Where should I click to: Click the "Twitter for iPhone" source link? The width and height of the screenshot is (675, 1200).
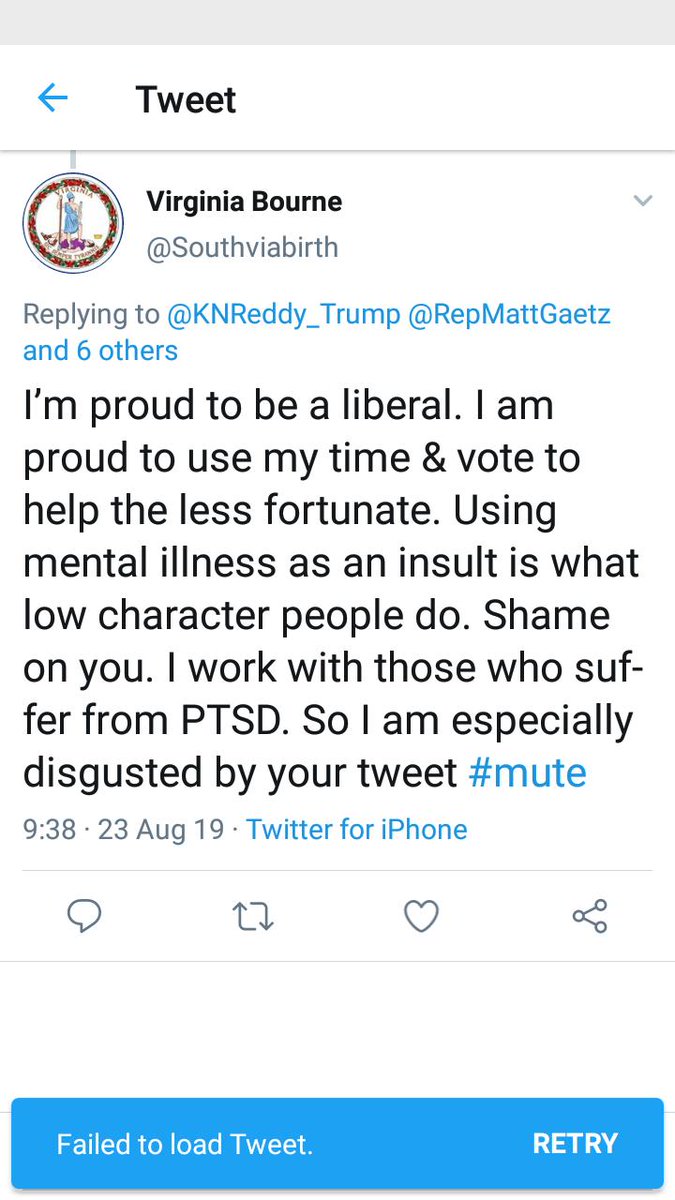[x=357, y=829]
